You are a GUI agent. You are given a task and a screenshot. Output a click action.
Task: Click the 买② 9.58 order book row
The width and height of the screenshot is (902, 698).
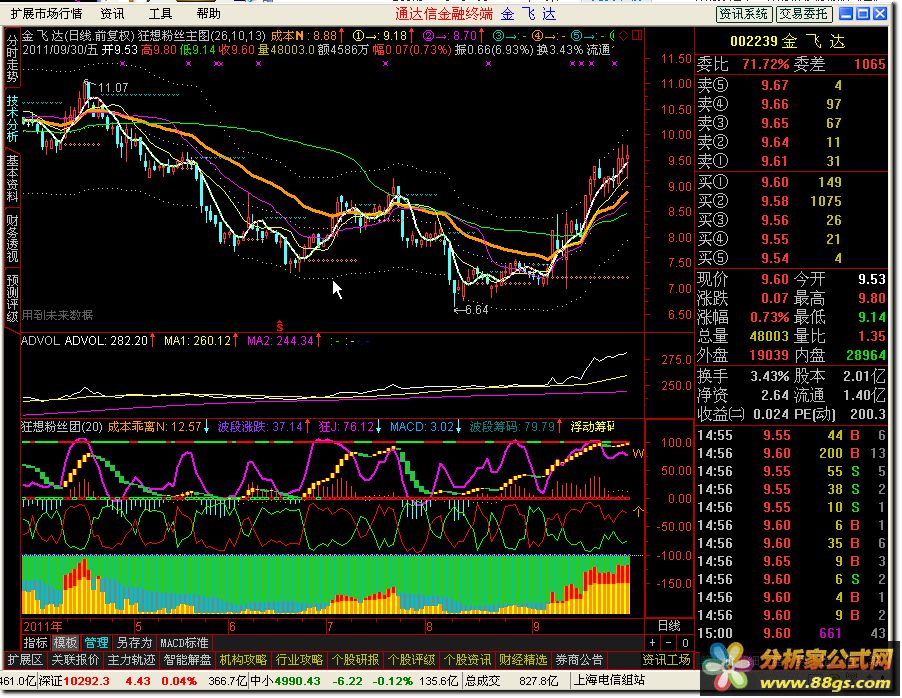792,201
